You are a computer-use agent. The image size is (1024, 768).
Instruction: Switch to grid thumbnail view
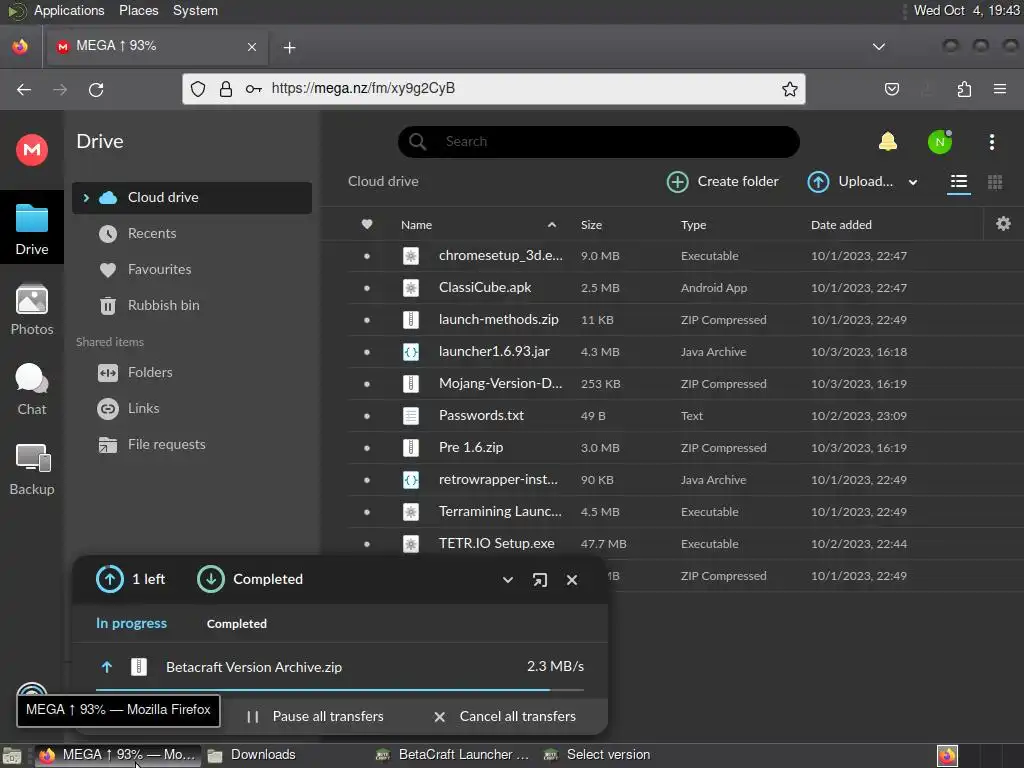tap(995, 182)
